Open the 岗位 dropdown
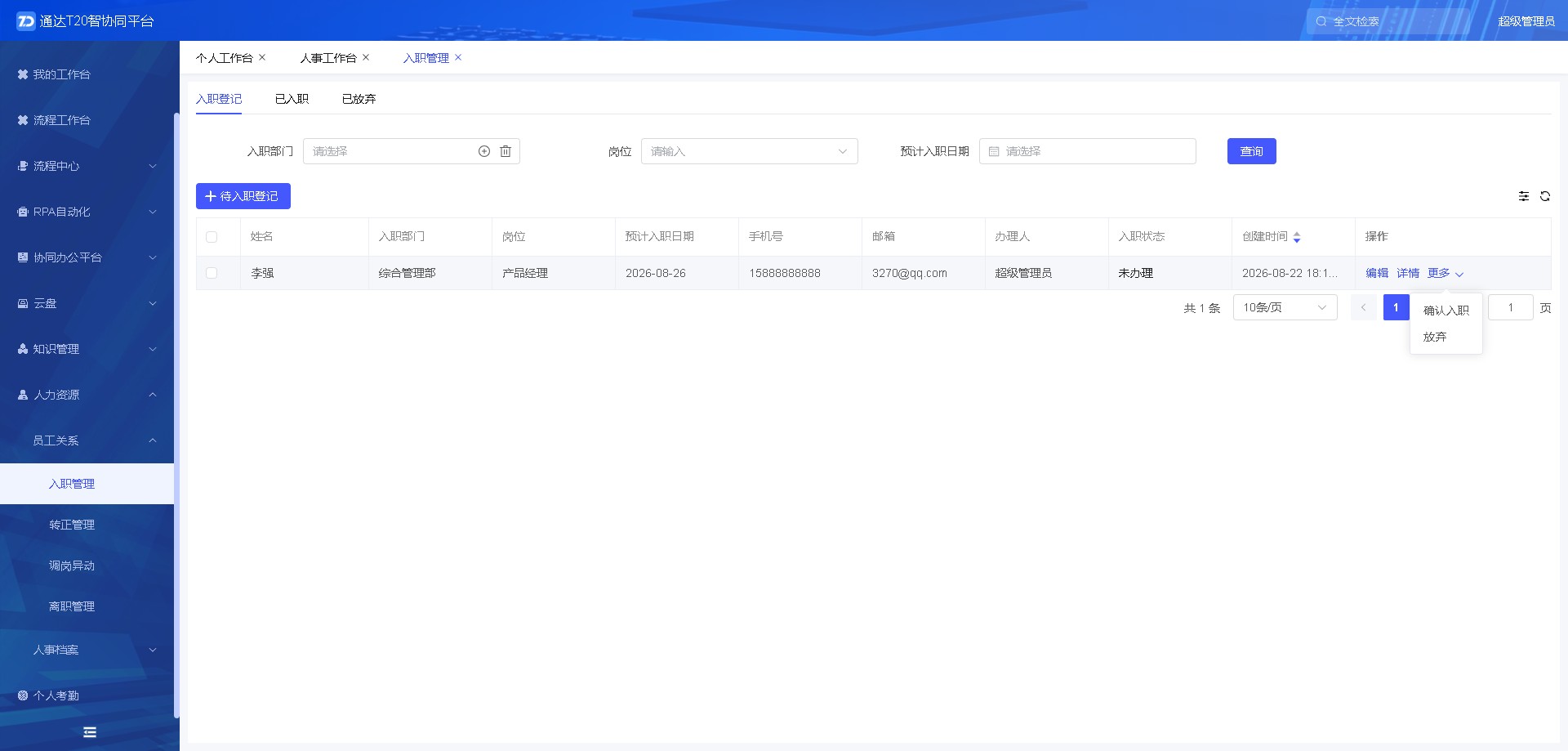The image size is (1568, 751). [x=750, y=151]
